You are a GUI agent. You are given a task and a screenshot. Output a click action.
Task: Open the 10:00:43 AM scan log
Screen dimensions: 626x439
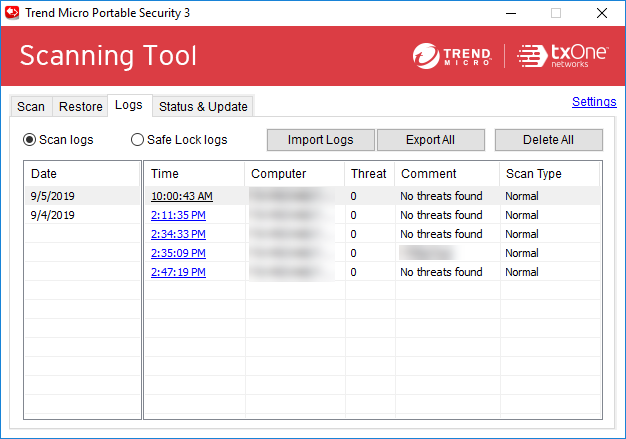coord(181,196)
